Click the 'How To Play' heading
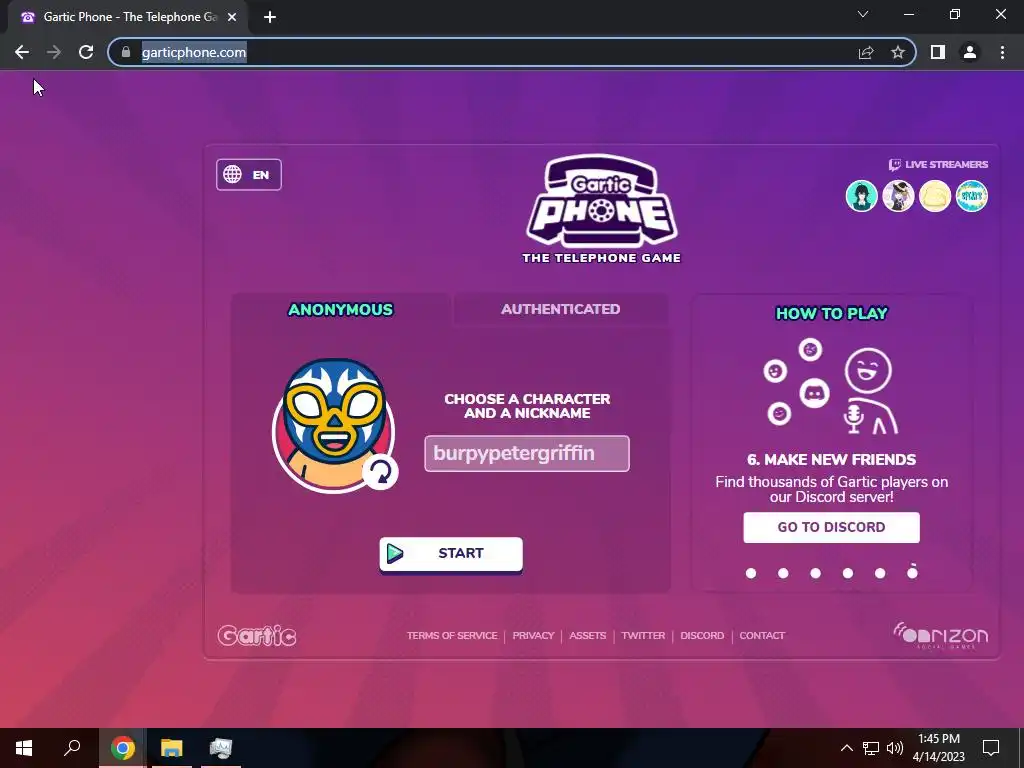Viewport: 1024px width, 768px height. point(831,313)
